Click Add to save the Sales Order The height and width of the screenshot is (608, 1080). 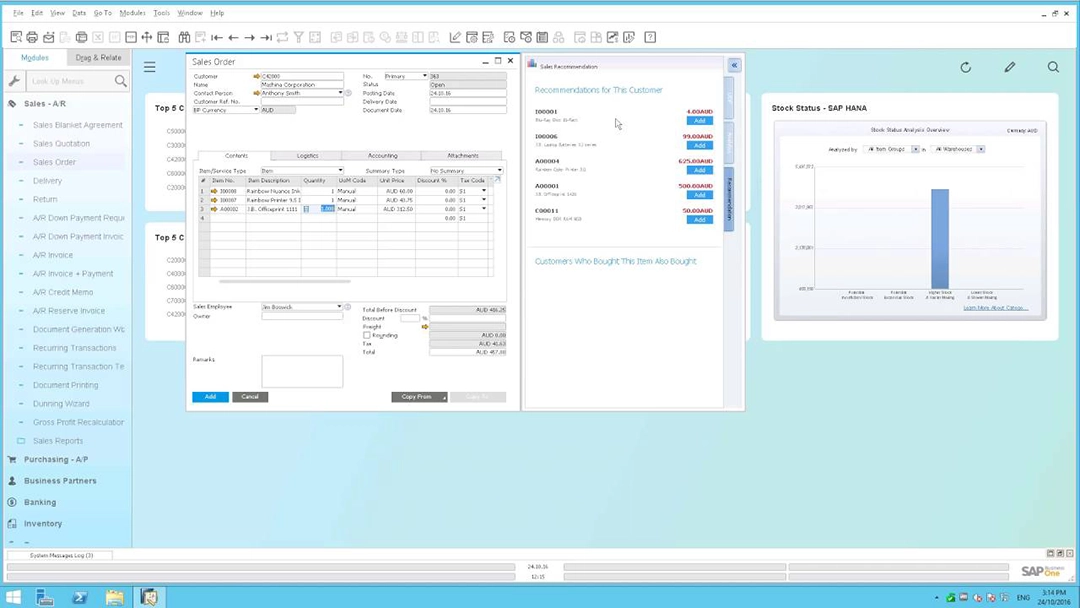click(x=210, y=397)
